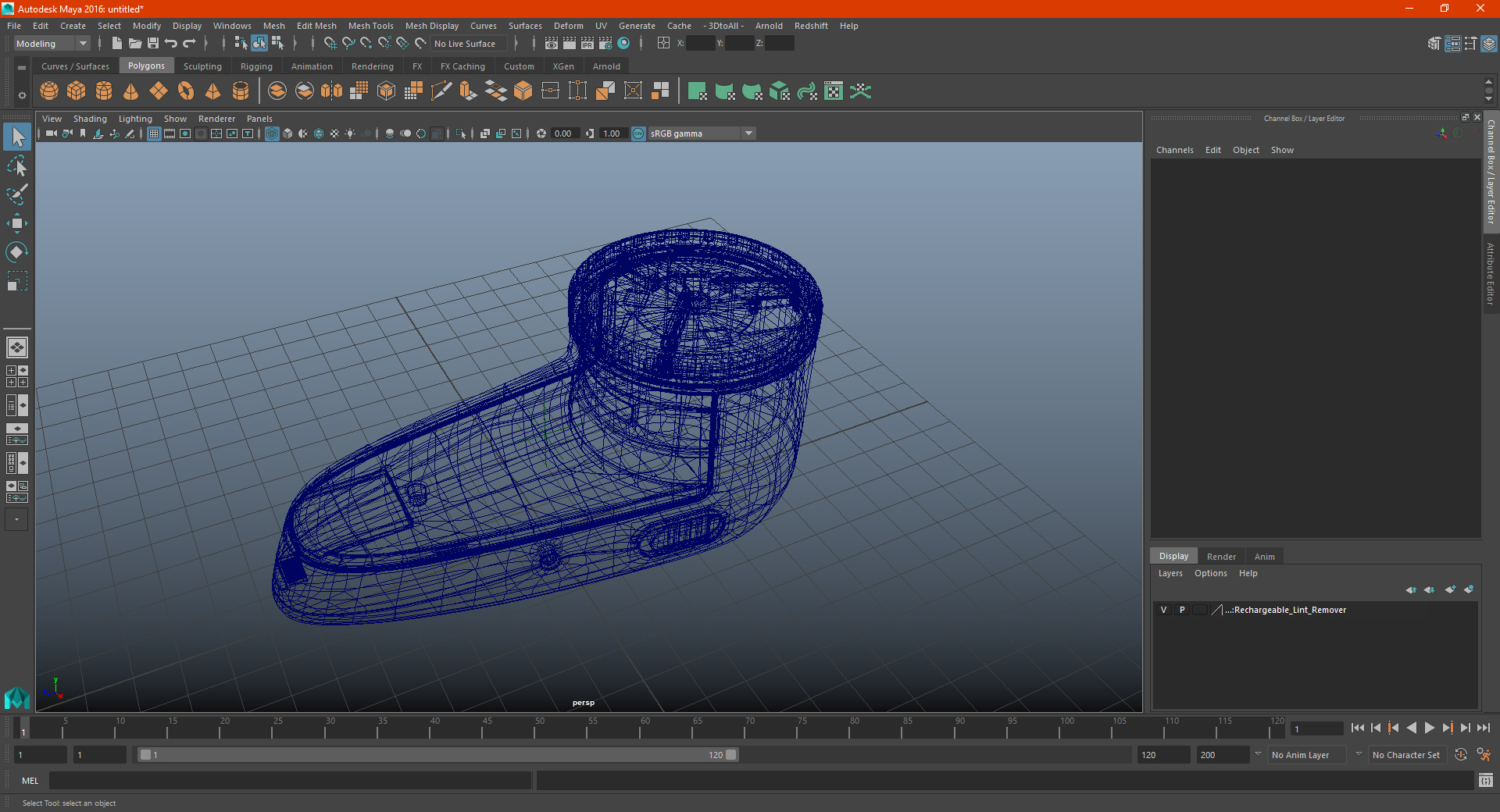Toggle smooth shade all in viewport toolbar
The image size is (1500, 812).
[x=287, y=134]
